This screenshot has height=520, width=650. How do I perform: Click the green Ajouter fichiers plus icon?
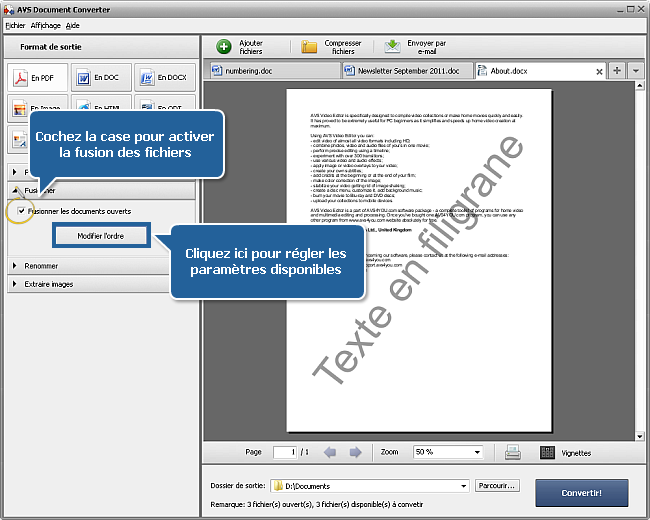point(224,47)
